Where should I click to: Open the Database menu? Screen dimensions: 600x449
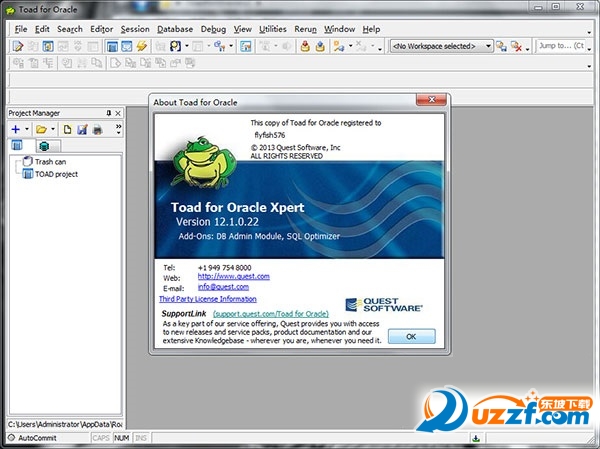(x=175, y=29)
